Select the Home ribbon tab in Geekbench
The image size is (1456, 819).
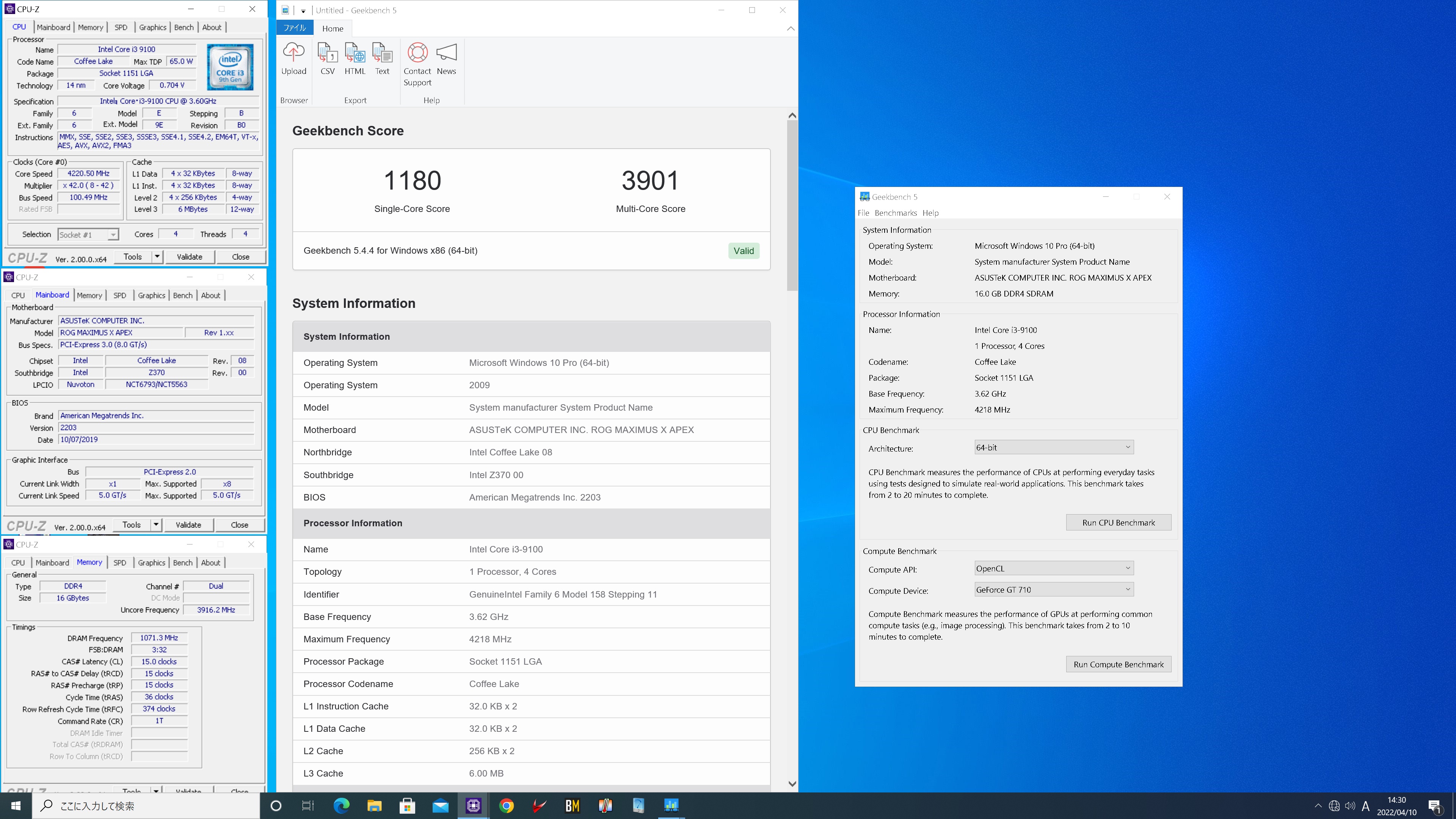tap(333, 28)
